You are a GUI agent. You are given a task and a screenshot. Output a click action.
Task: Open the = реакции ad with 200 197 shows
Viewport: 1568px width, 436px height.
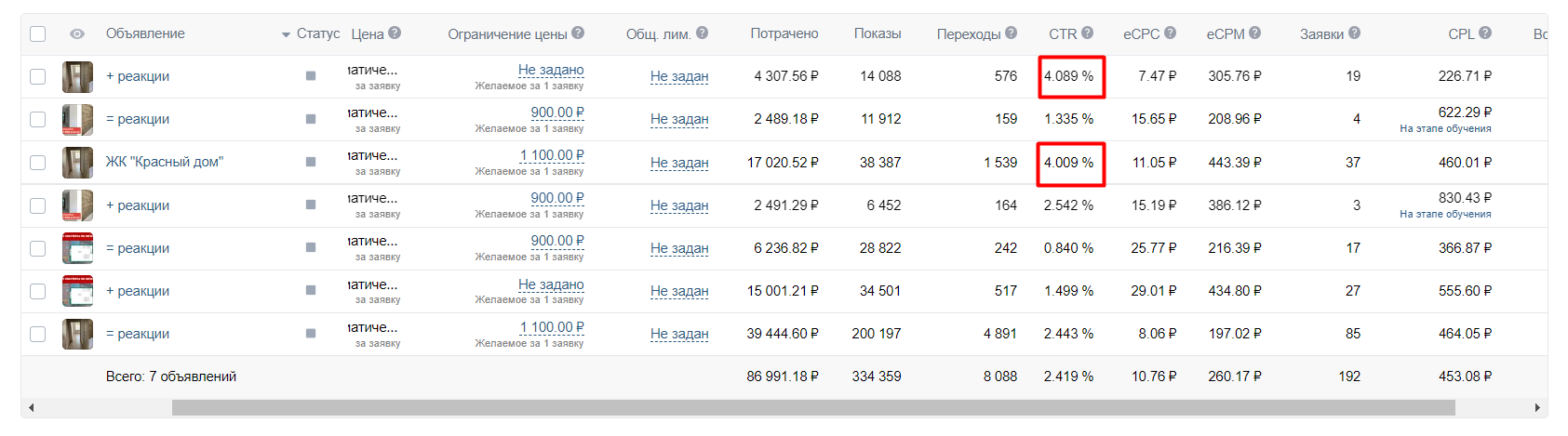(x=138, y=334)
